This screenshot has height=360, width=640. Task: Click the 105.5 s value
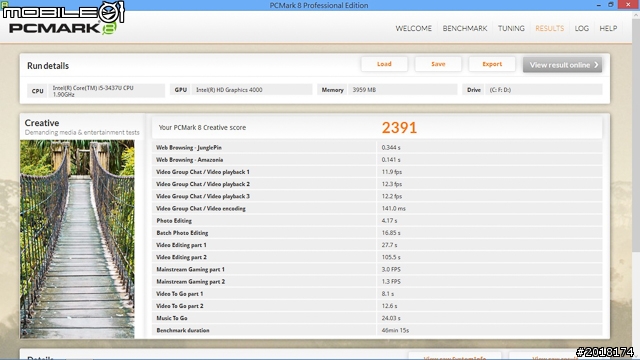point(391,257)
